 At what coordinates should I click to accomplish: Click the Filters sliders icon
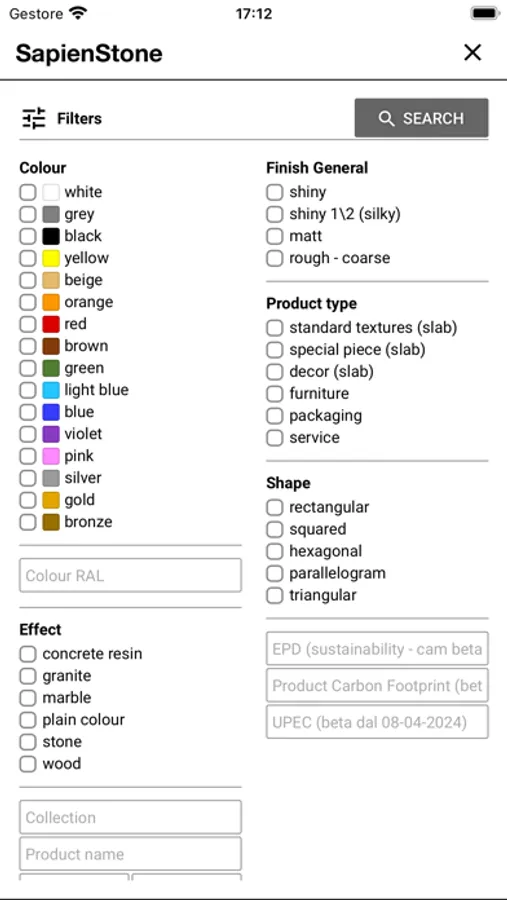click(x=33, y=118)
